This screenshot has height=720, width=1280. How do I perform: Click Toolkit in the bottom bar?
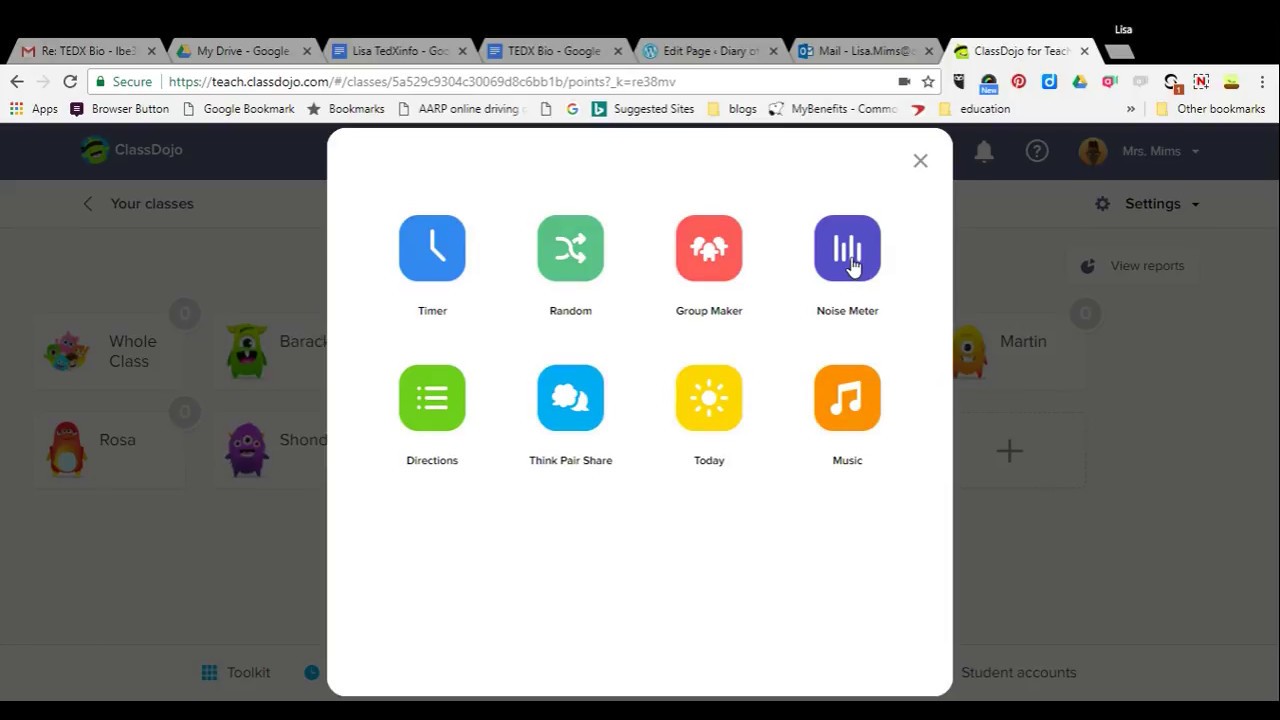[x=236, y=673]
